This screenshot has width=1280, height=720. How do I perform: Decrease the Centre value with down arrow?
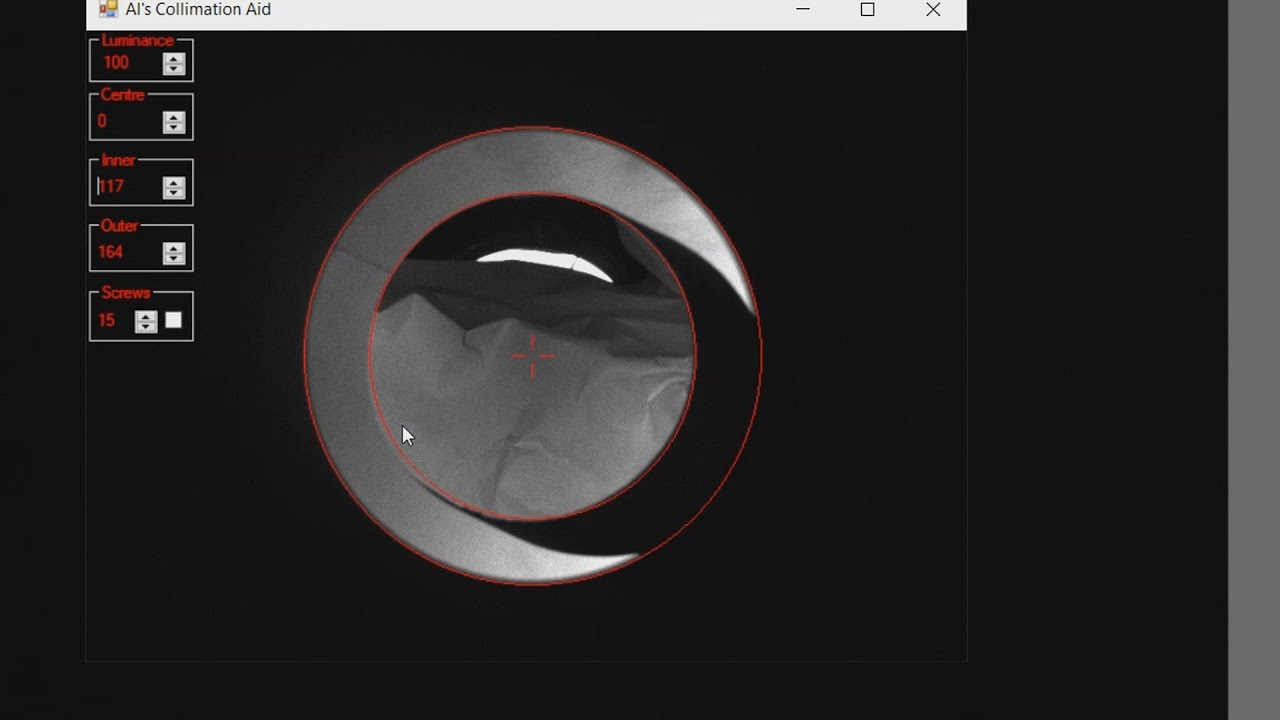(174, 128)
